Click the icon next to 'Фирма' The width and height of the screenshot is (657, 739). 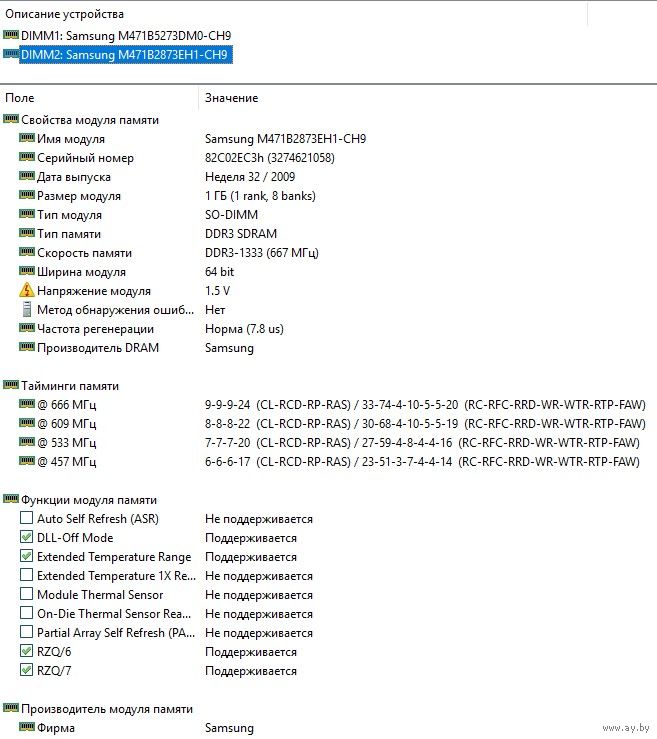[x=27, y=726]
